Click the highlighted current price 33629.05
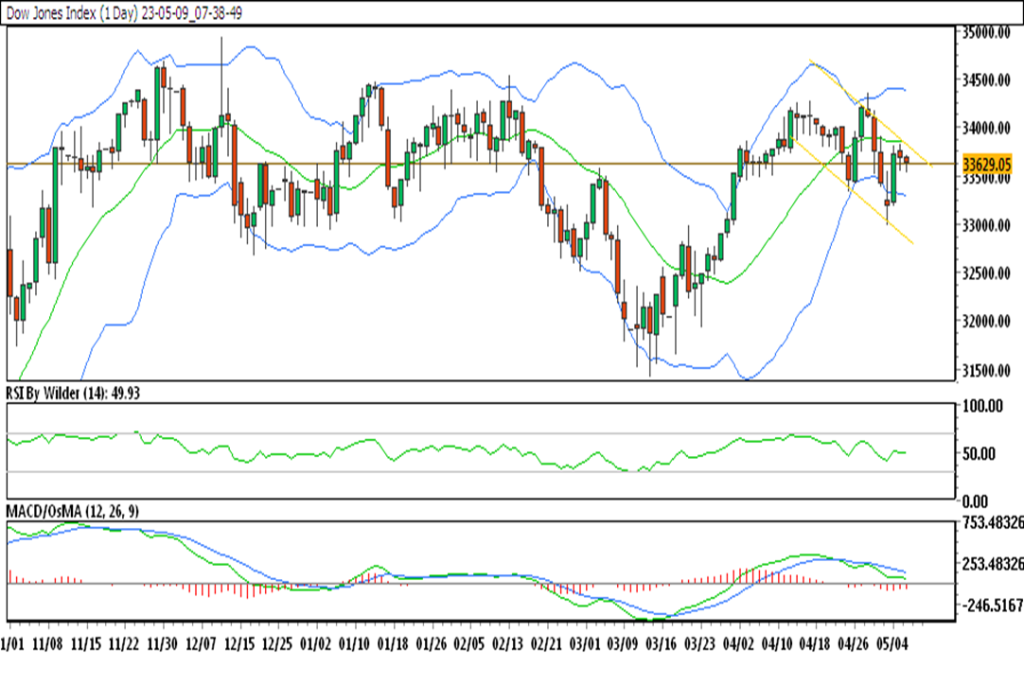 pos(987,164)
